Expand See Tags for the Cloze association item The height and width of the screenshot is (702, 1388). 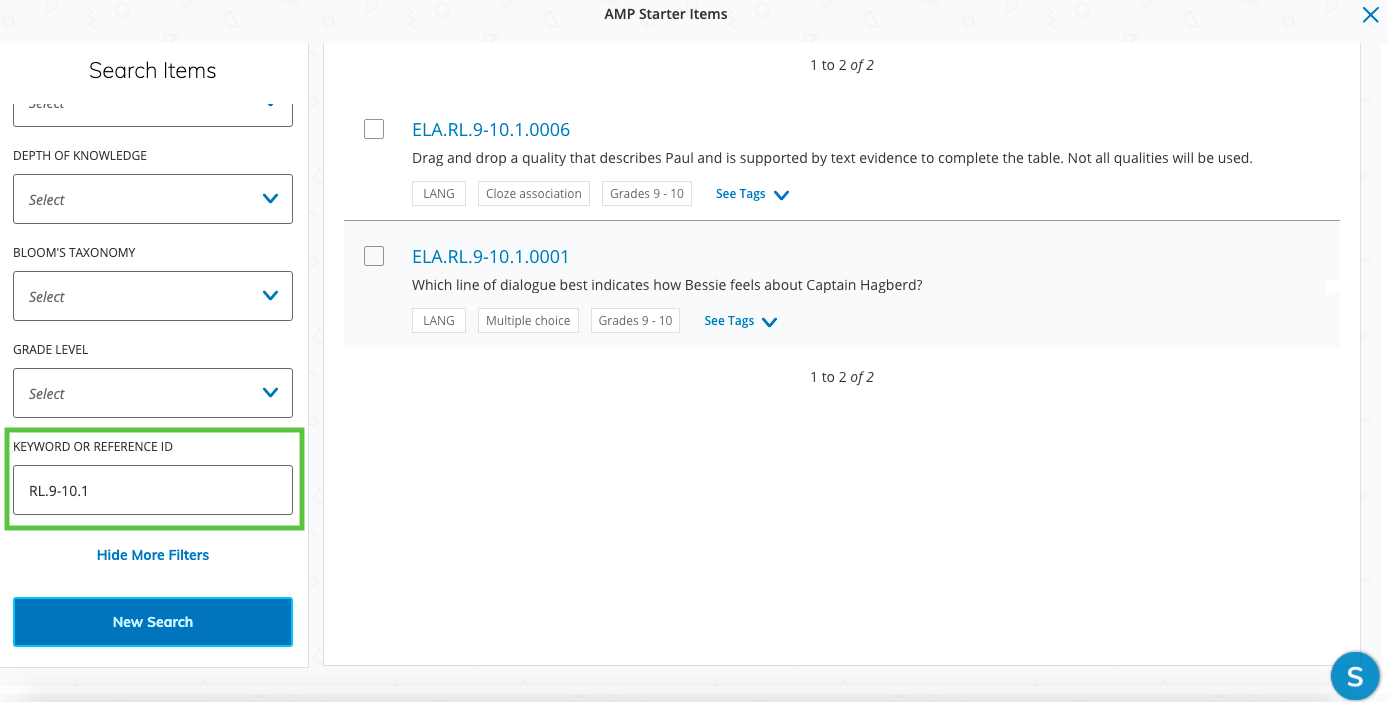[752, 194]
